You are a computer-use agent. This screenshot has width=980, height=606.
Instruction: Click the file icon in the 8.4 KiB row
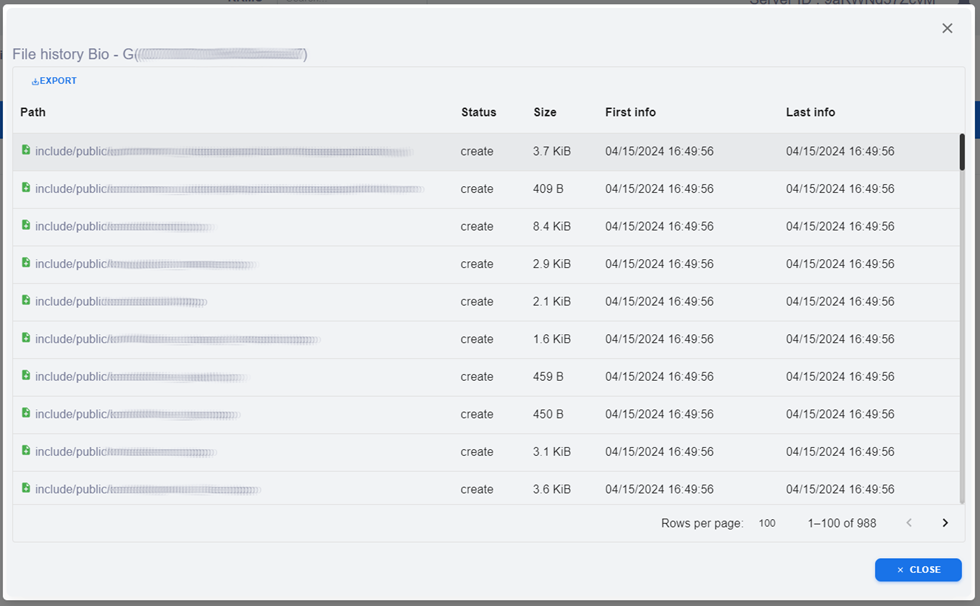pyautogui.click(x=26, y=225)
